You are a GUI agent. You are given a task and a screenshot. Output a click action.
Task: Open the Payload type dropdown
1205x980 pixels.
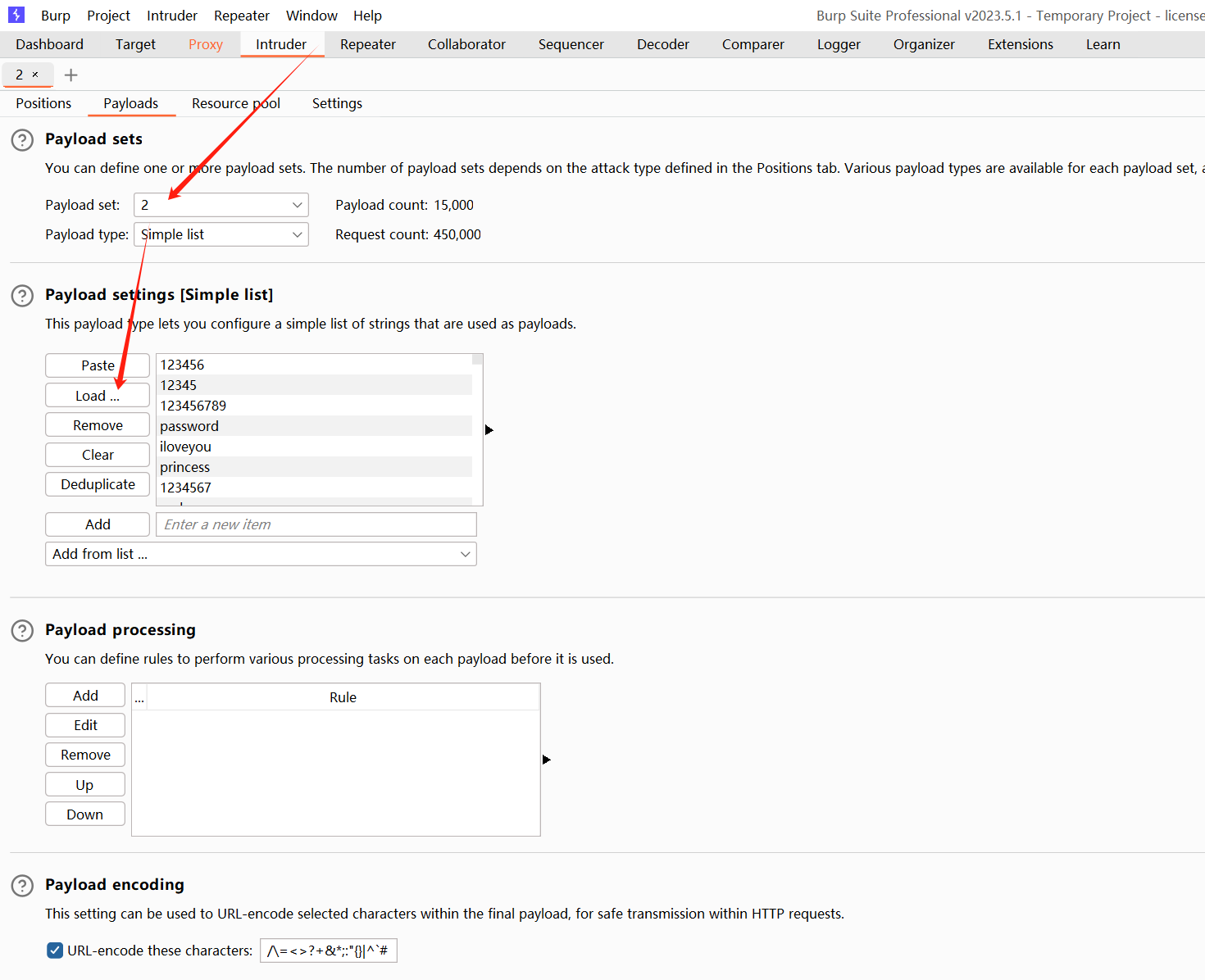[x=221, y=234]
